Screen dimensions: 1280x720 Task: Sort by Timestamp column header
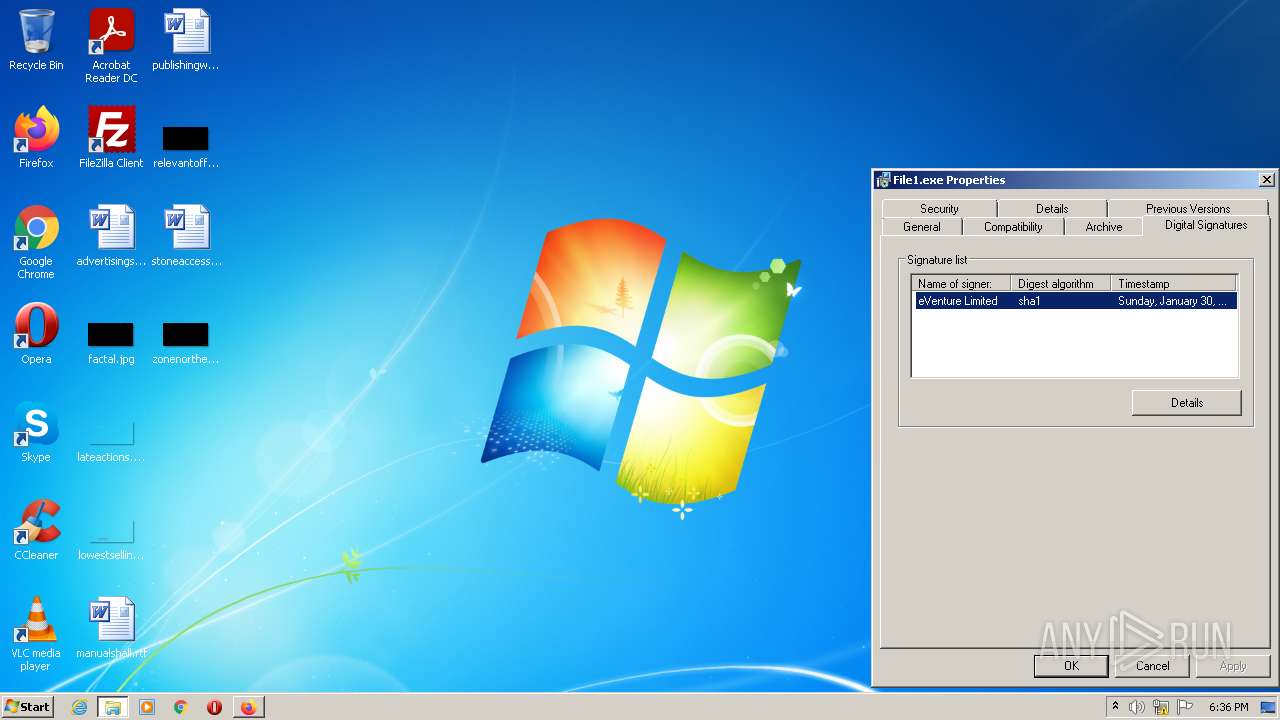pyautogui.click(x=1174, y=284)
